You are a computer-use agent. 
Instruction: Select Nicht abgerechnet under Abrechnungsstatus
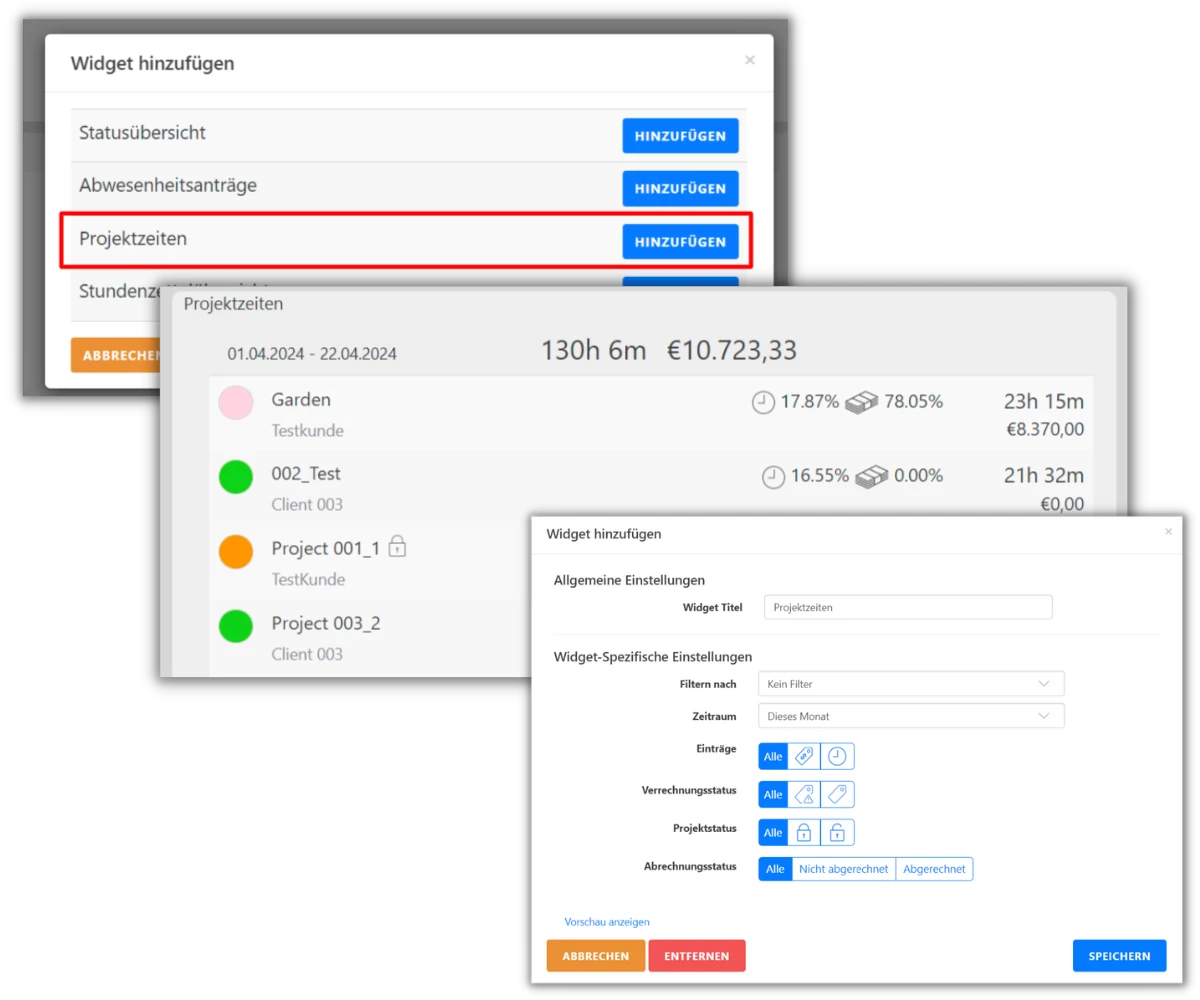tap(843, 868)
